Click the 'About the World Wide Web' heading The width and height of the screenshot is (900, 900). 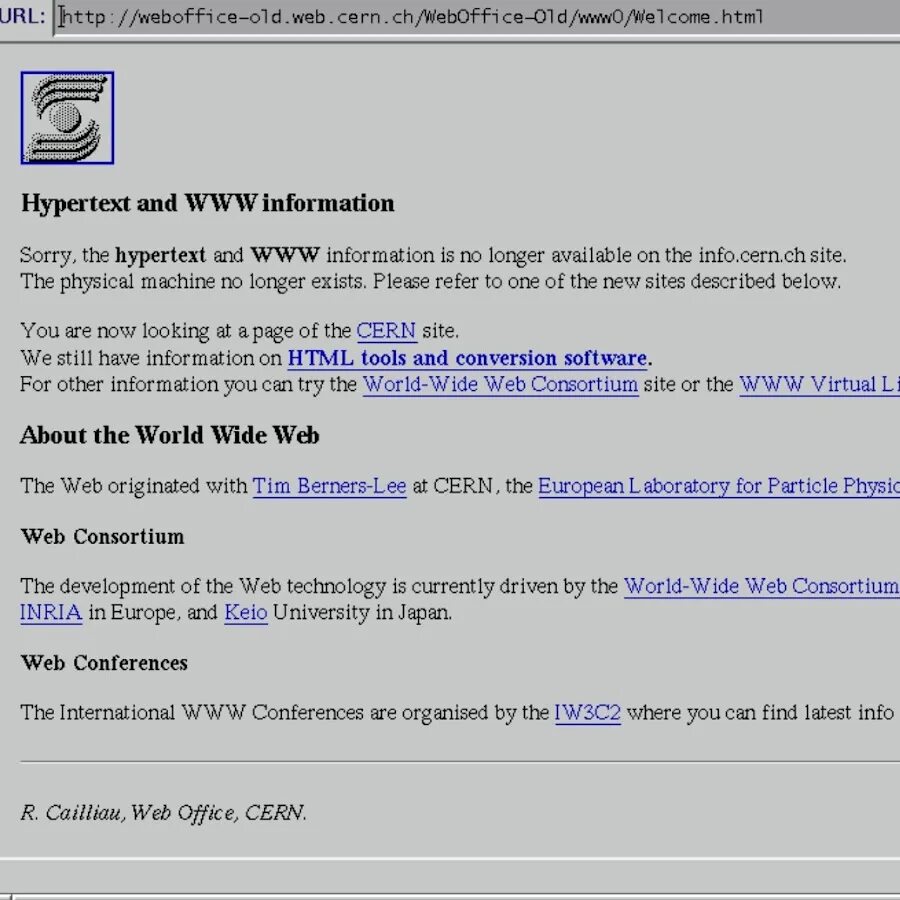point(170,435)
